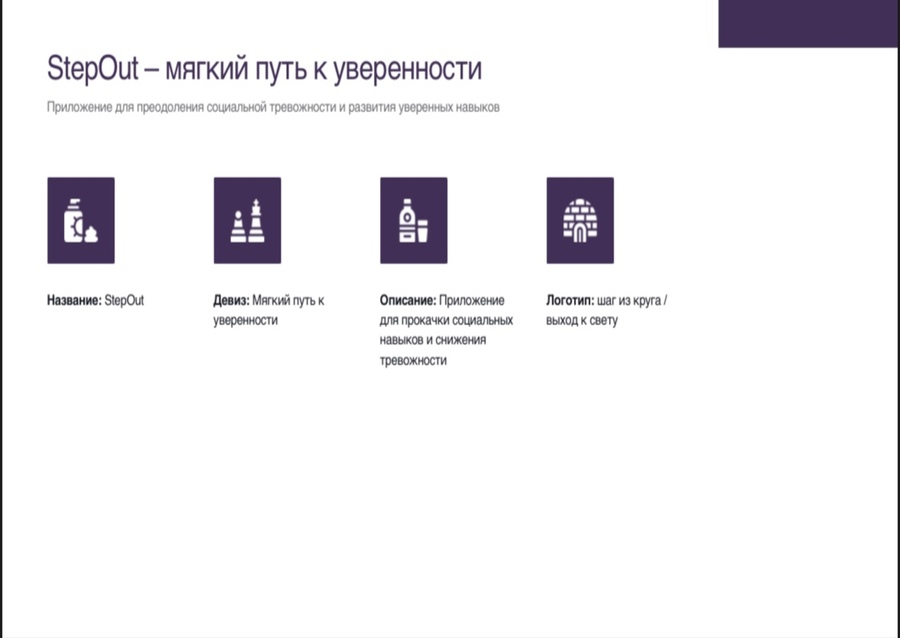Click the bold word Логотип
The width and height of the screenshot is (900, 638).
coord(571,301)
